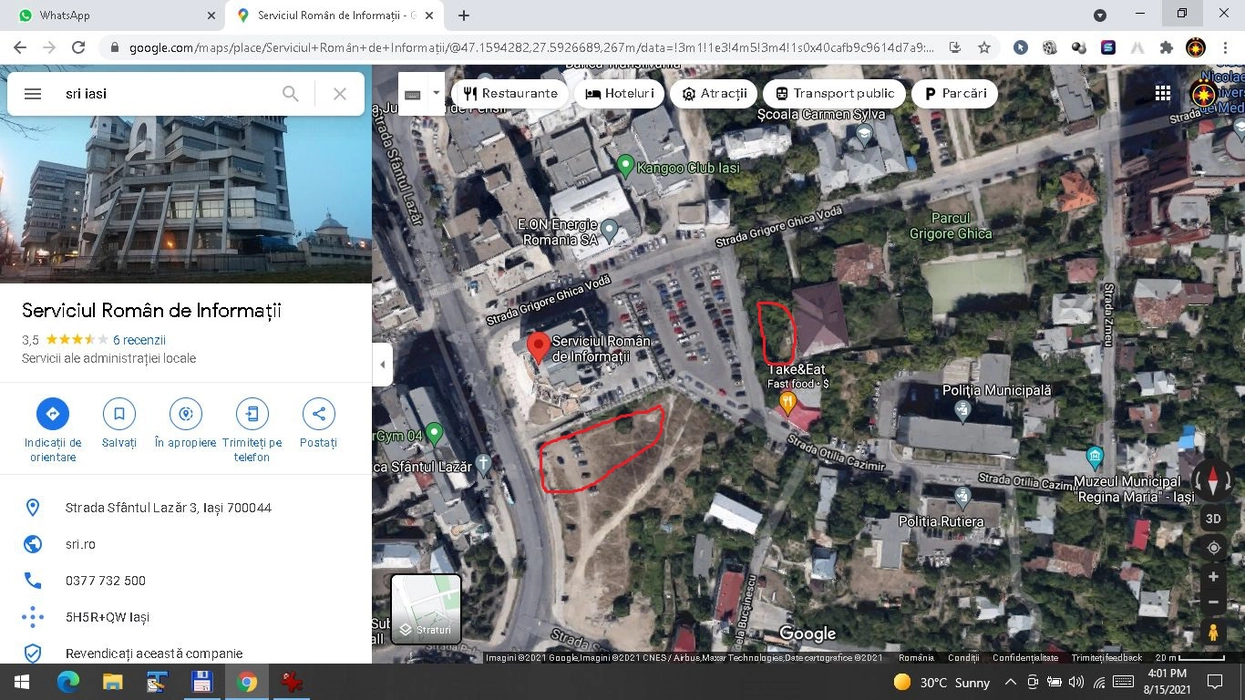This screenshot has width=1245, height=700.
Task: Get directions with Indicații de orientare
Action: point(53,428)
